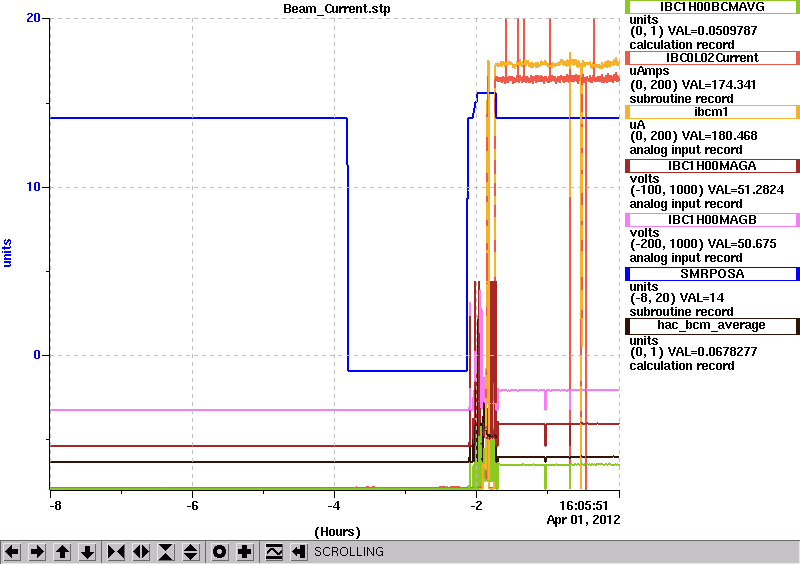This screenshot has width=800, height=564.
Task: Click the value 'VAL=0.0678277' text
Action: pyautogui.click(x=711, y=352)
